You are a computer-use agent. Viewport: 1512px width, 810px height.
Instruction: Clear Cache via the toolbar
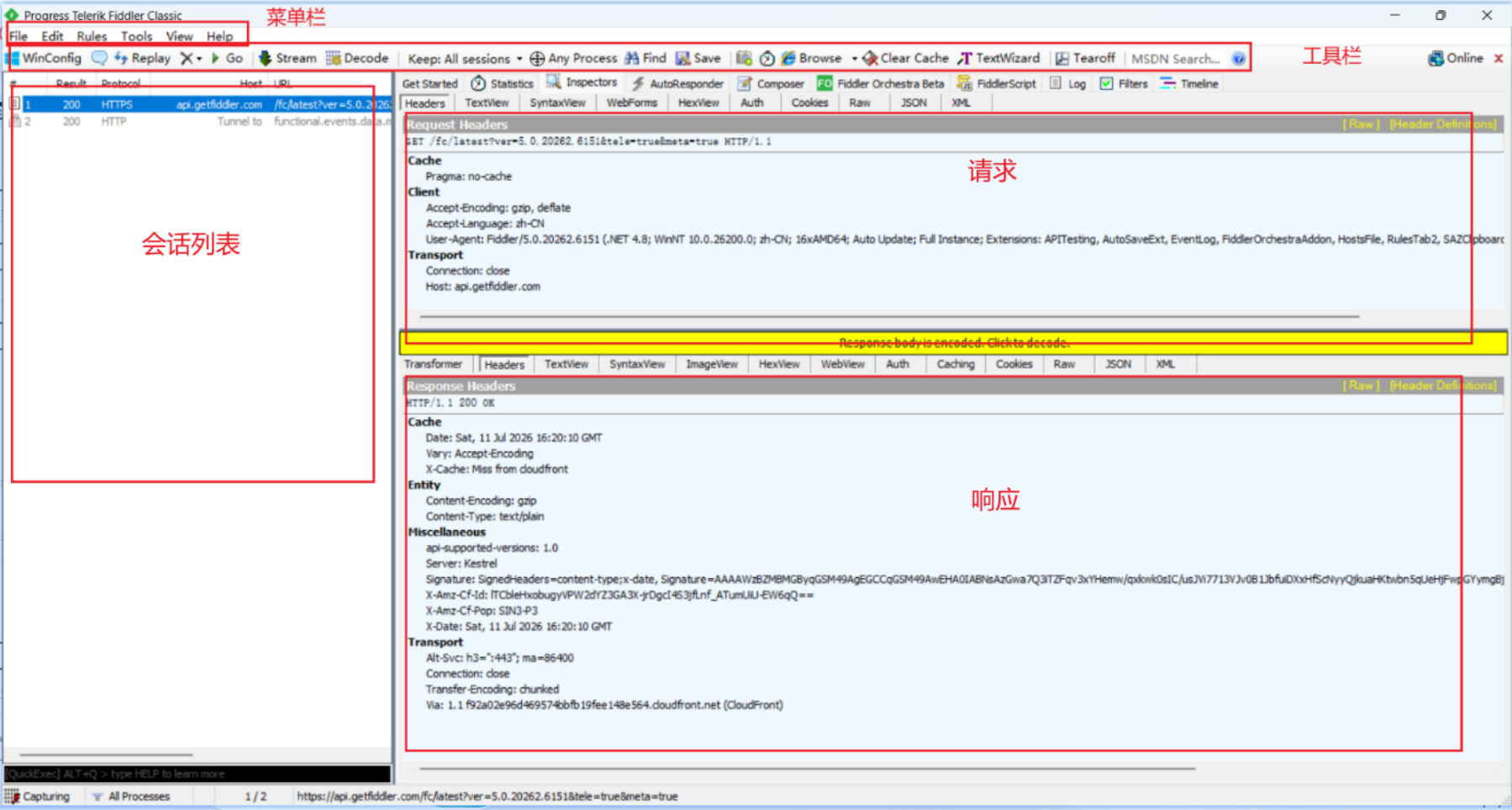(x=906, y=58)
